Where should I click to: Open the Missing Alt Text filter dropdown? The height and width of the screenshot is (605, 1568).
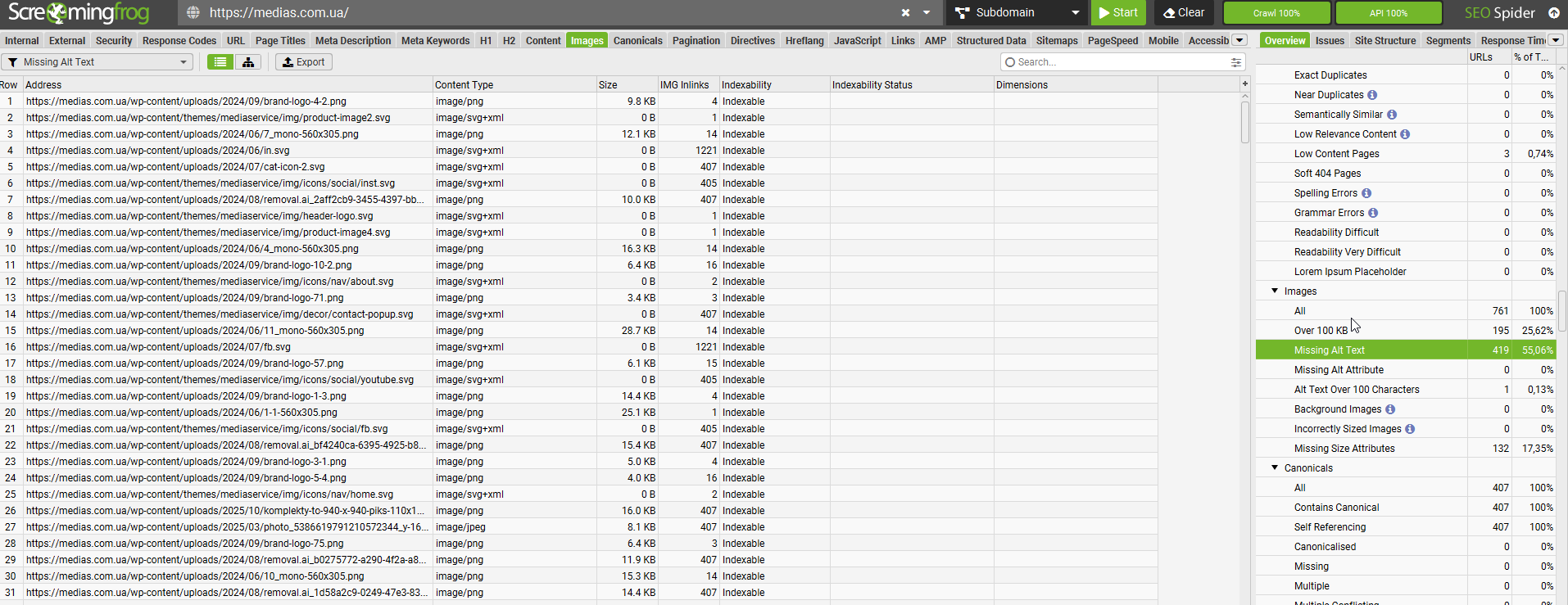[x=97, y=62]
